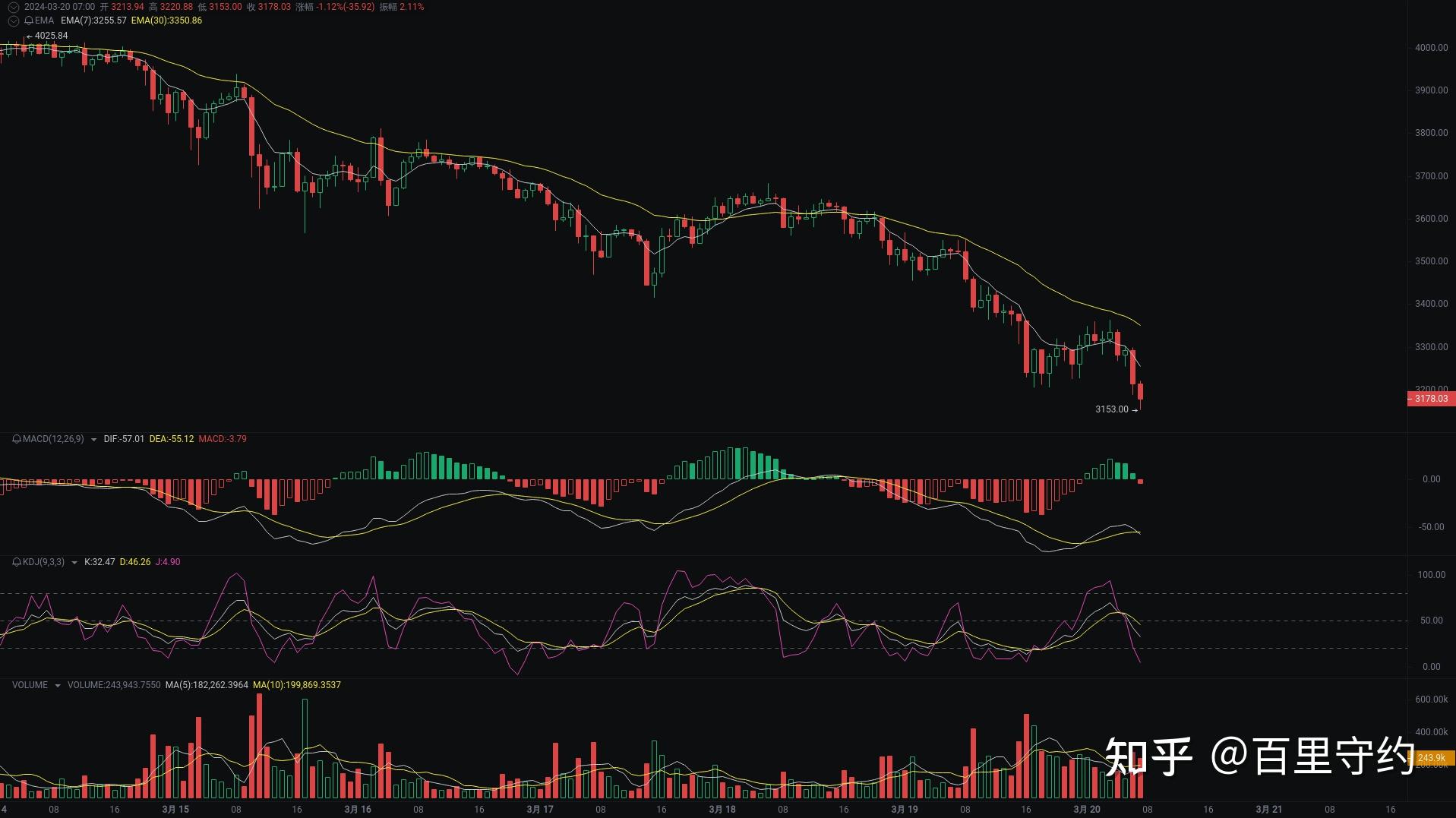Open the MACD(12,26,9) indicator dropdown arrow

pos(93,440)
